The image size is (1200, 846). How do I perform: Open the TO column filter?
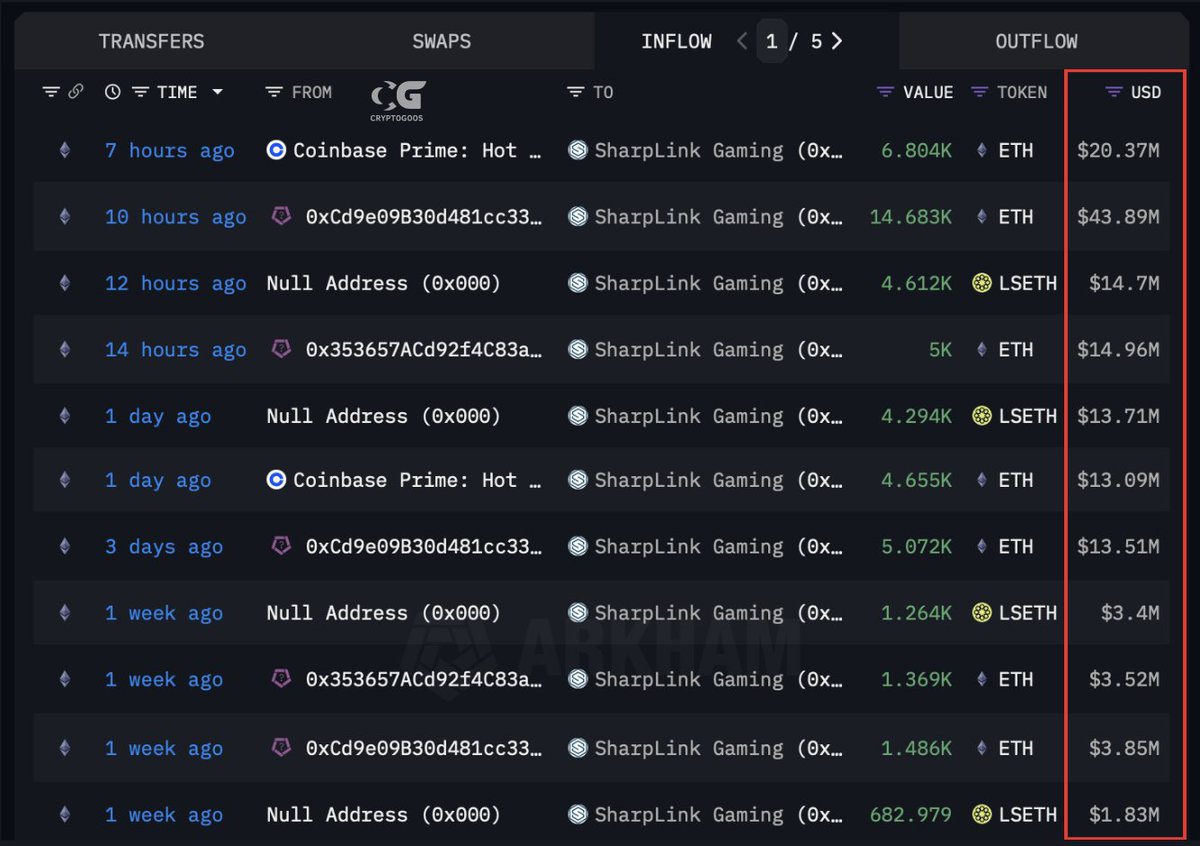575,92
